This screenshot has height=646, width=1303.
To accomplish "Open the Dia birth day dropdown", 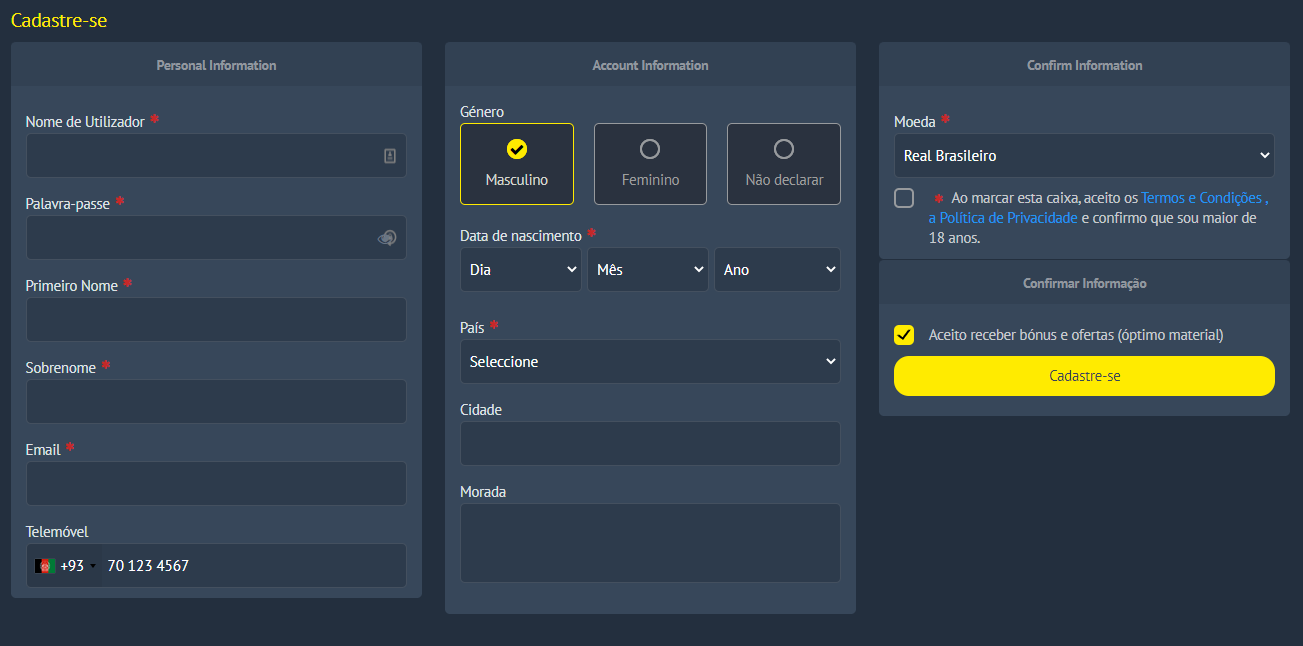I will [x=521, y=270].
